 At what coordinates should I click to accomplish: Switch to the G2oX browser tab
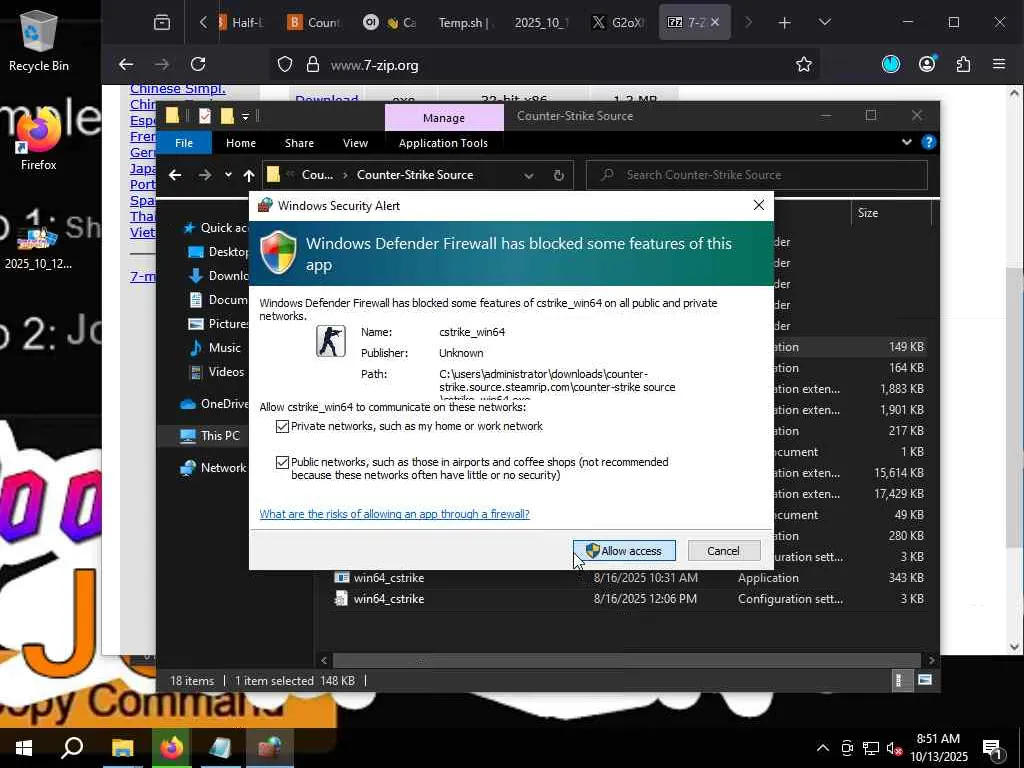(617, 23)
